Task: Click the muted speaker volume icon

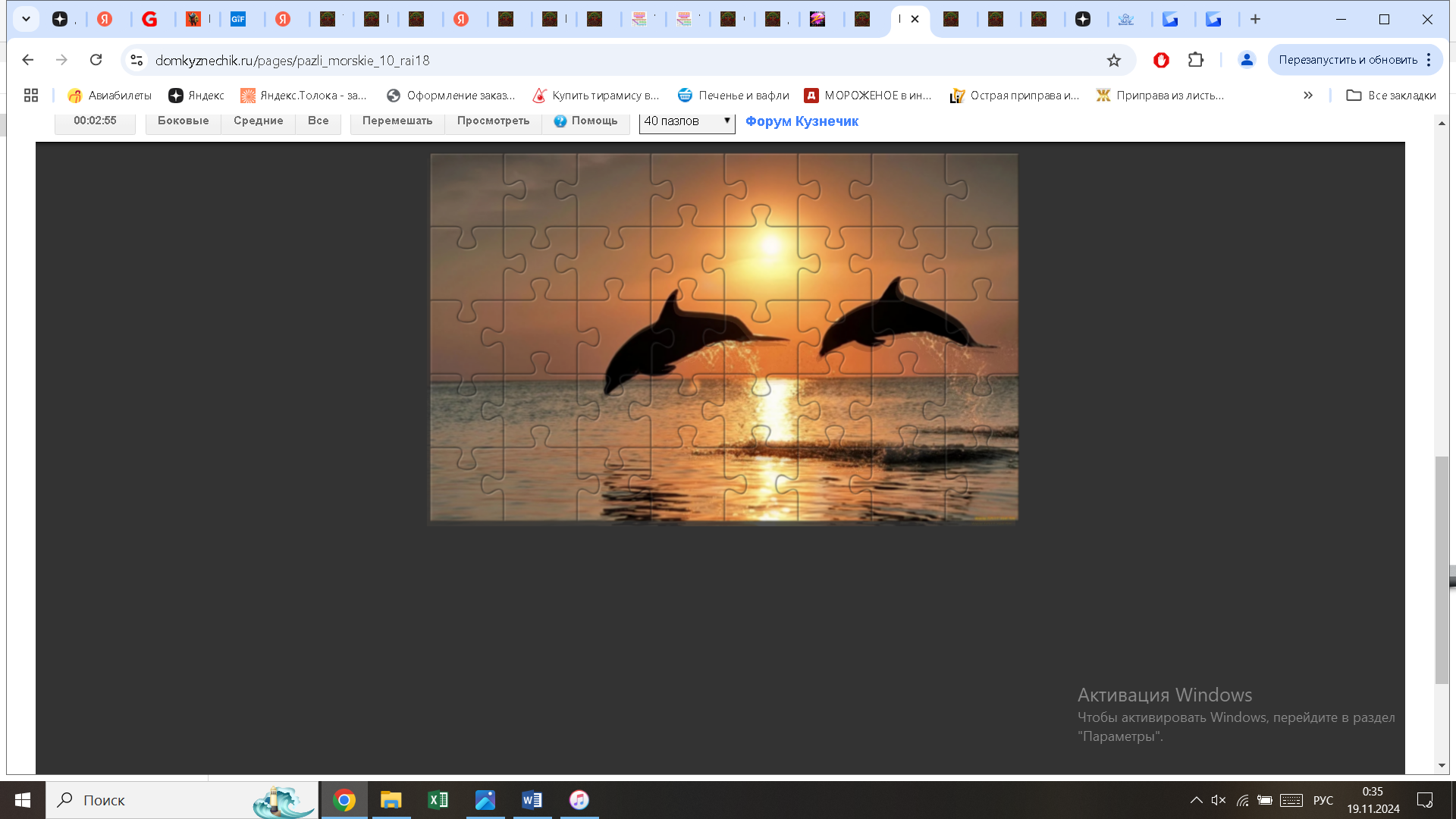Action: [1219, 800]
